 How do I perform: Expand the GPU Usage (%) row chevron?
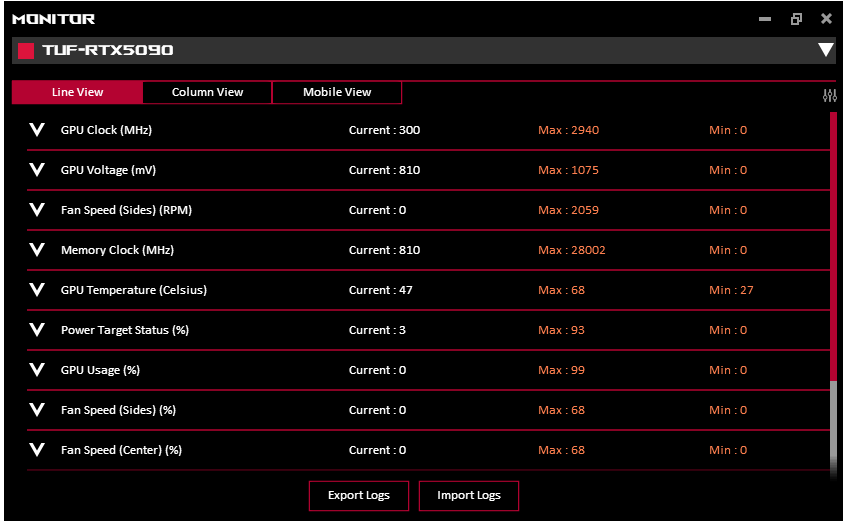click(x=37, y=369)
